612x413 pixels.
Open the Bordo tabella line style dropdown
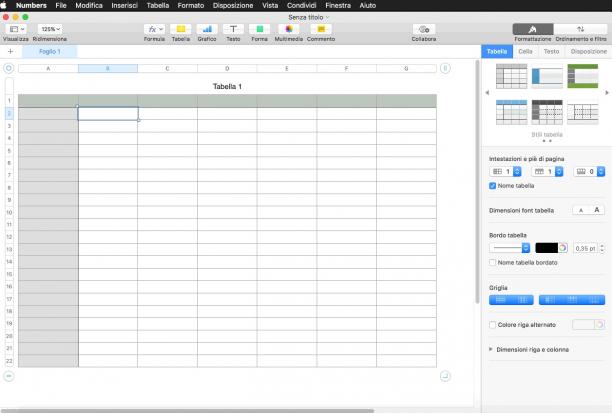[x=509, y=248]
